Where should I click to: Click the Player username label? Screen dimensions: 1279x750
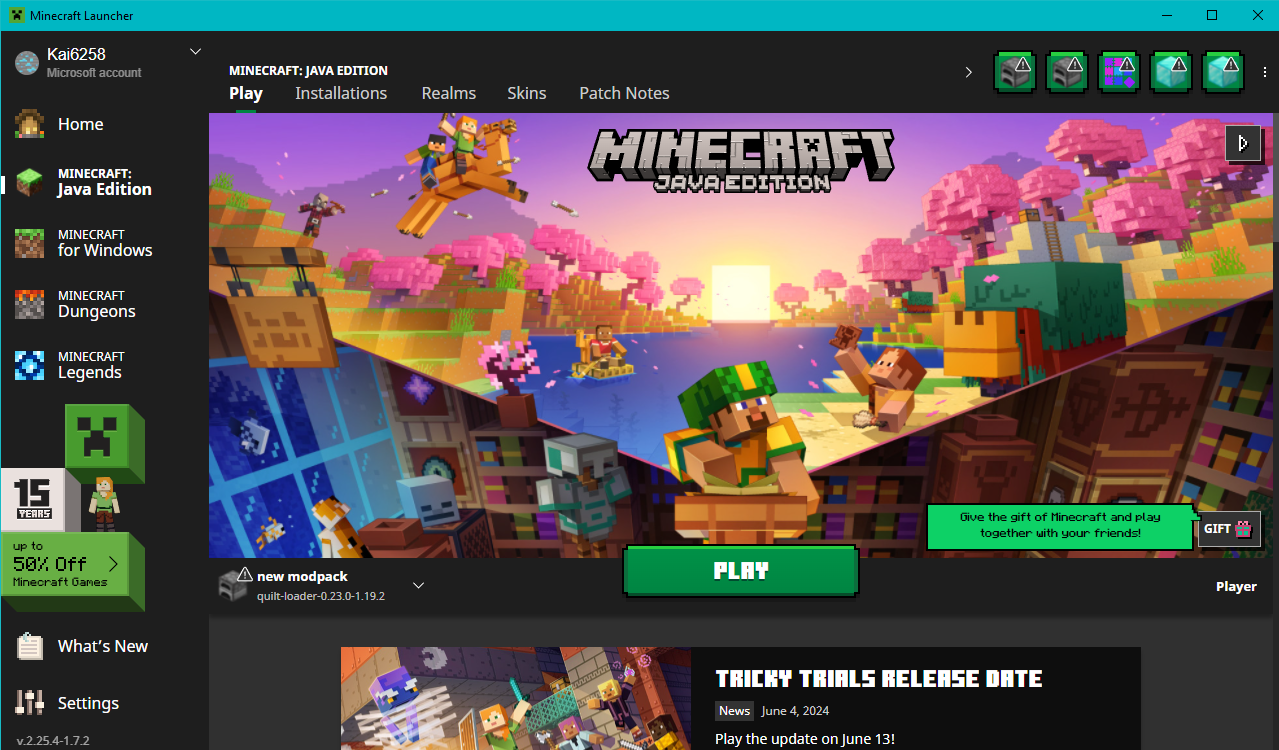(x=1236, y=587)
